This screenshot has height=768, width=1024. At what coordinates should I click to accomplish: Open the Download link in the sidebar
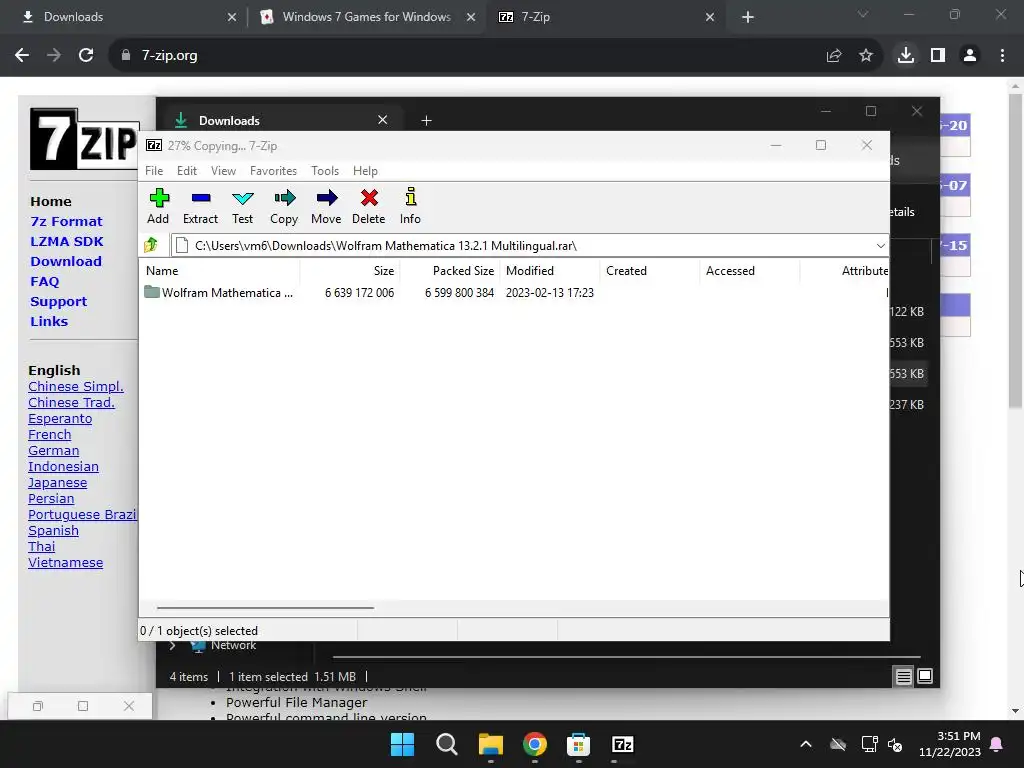pos(66,261)
